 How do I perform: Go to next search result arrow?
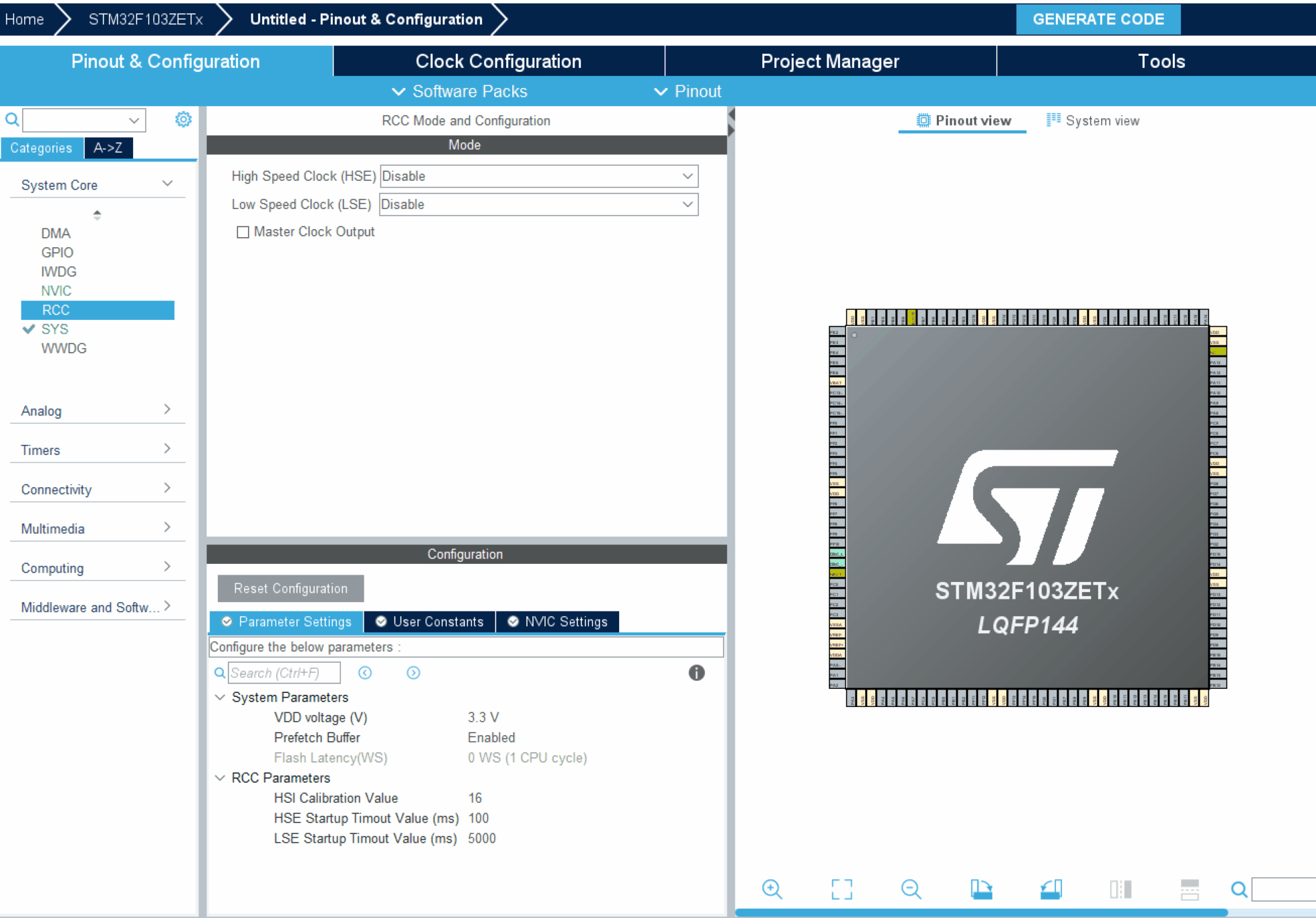[x=413, y=673]
